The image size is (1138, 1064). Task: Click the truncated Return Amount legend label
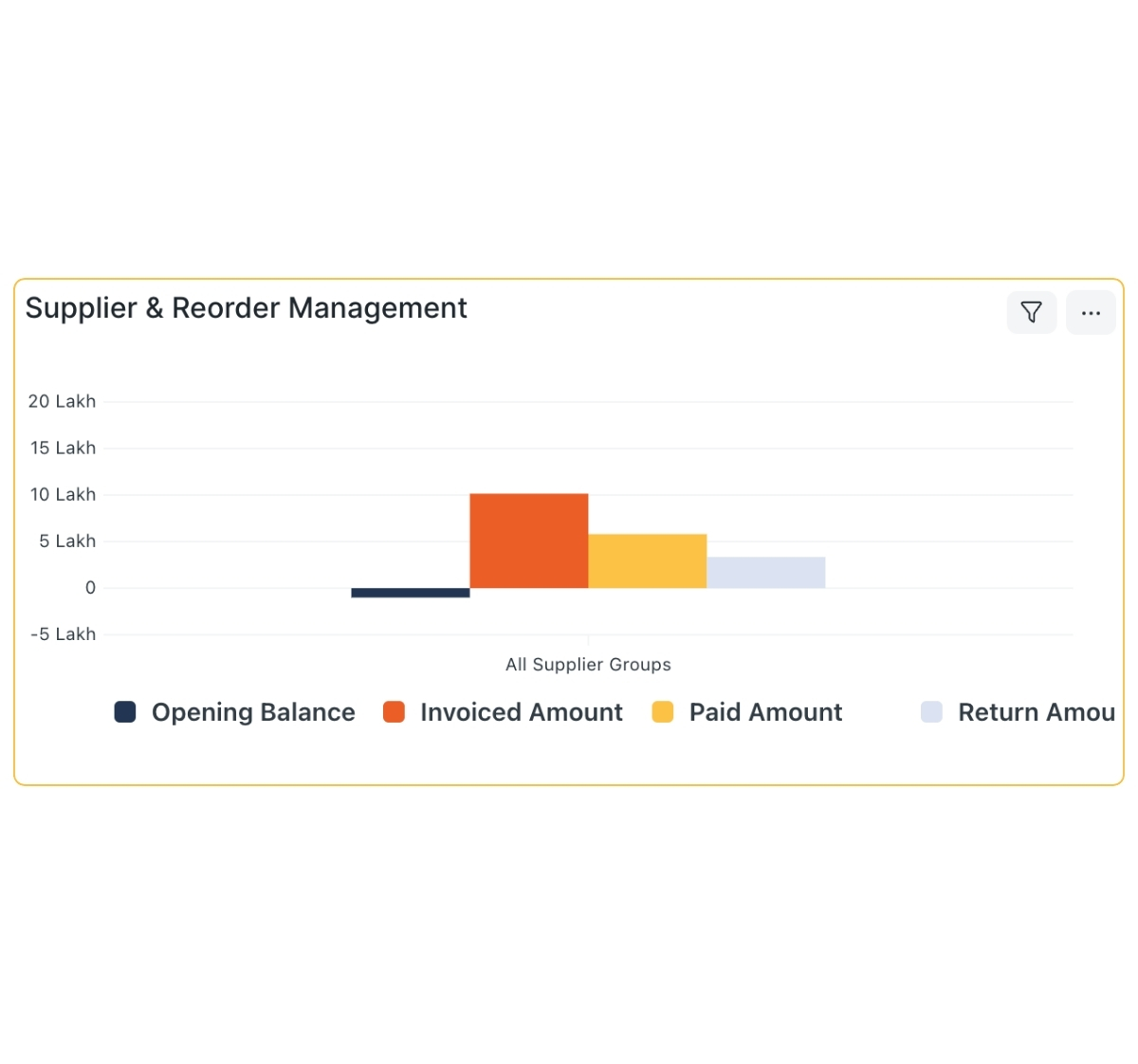click(1036, 712)
